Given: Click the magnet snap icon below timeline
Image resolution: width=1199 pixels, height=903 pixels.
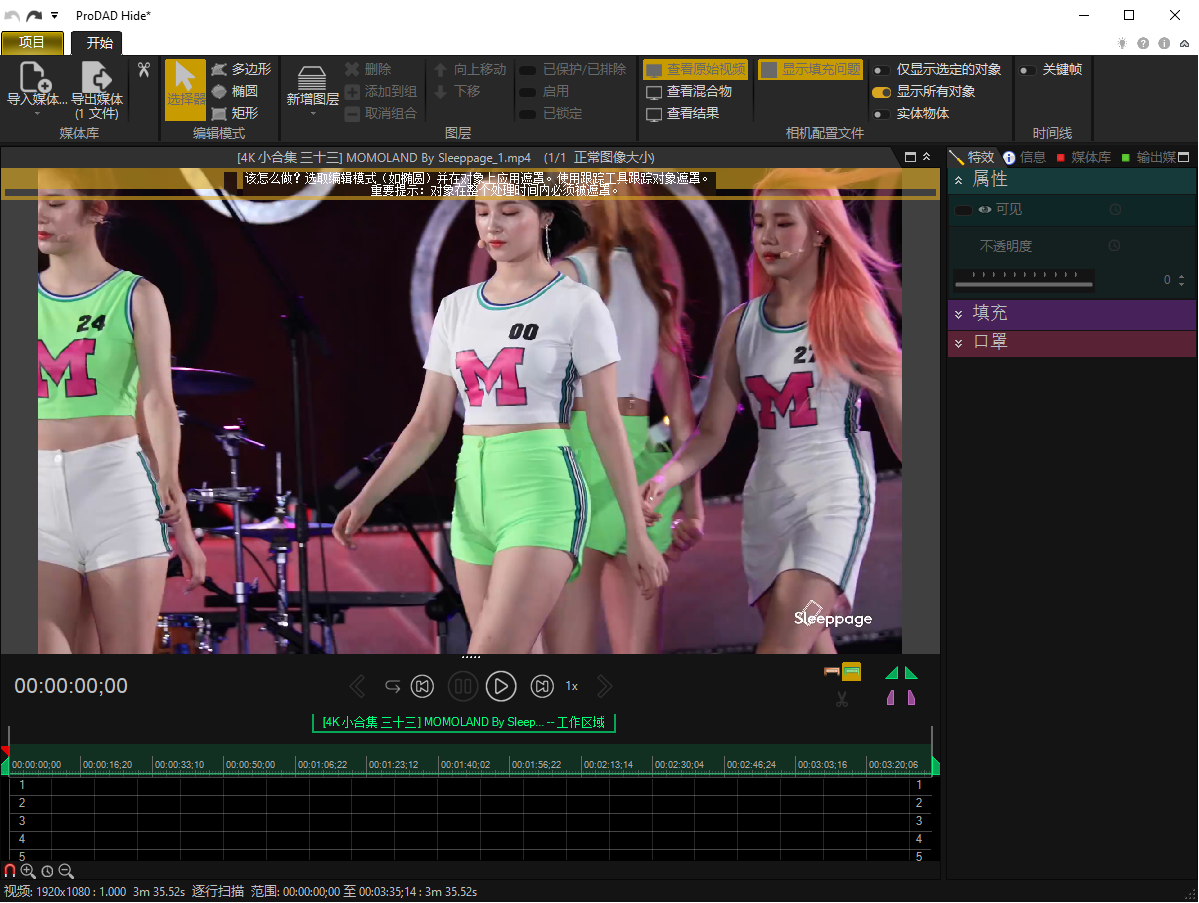Looking at the screenshot, I should point(10,871).
